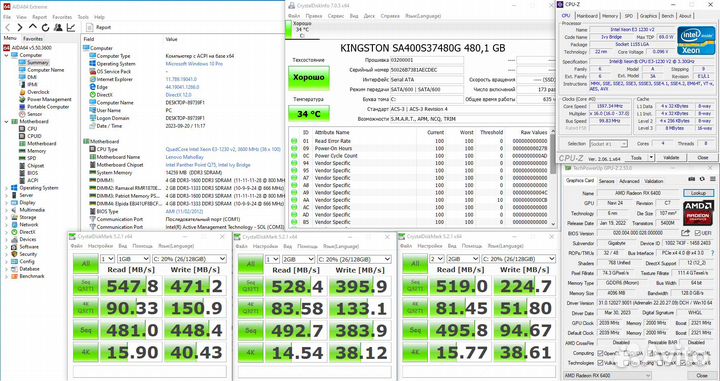720x381 pixels.
Task: Select the Portable Computer tree item icon
Action: [22, 106]
